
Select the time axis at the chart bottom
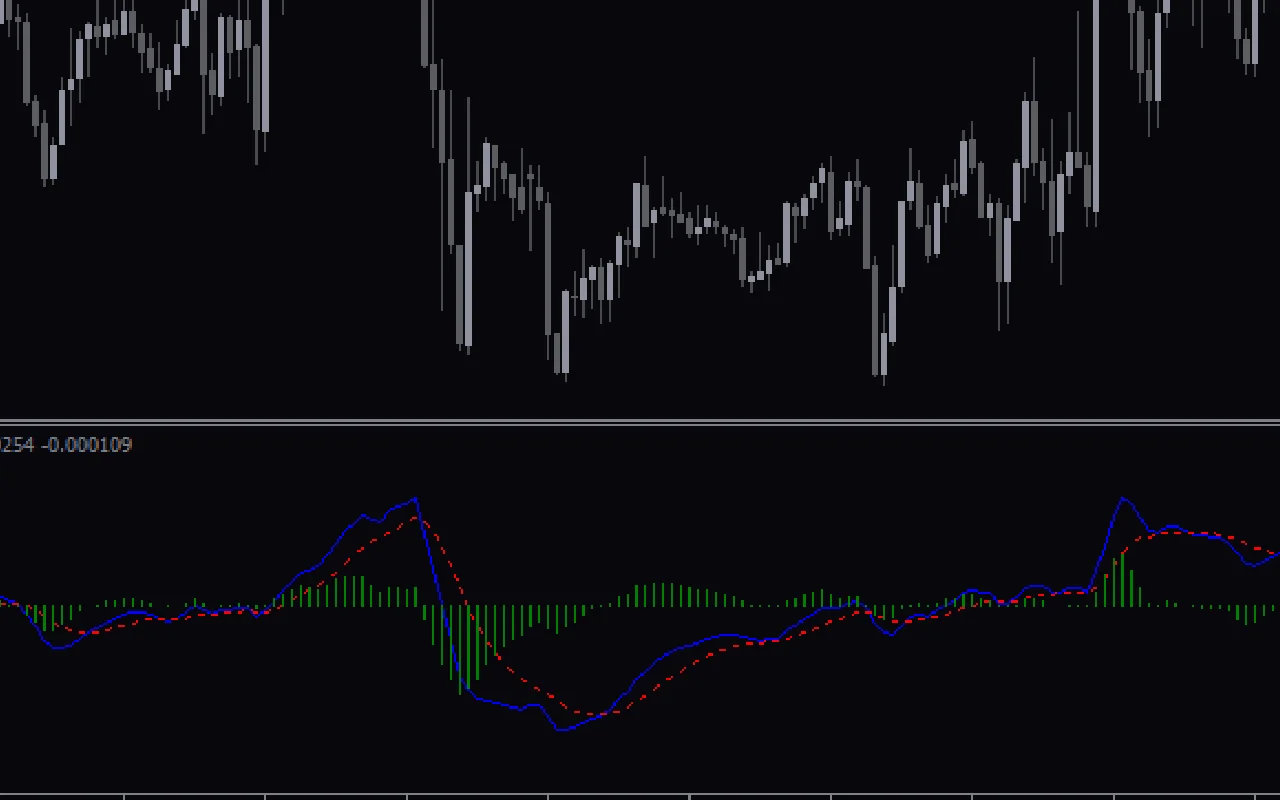click(x=640, y=793)
